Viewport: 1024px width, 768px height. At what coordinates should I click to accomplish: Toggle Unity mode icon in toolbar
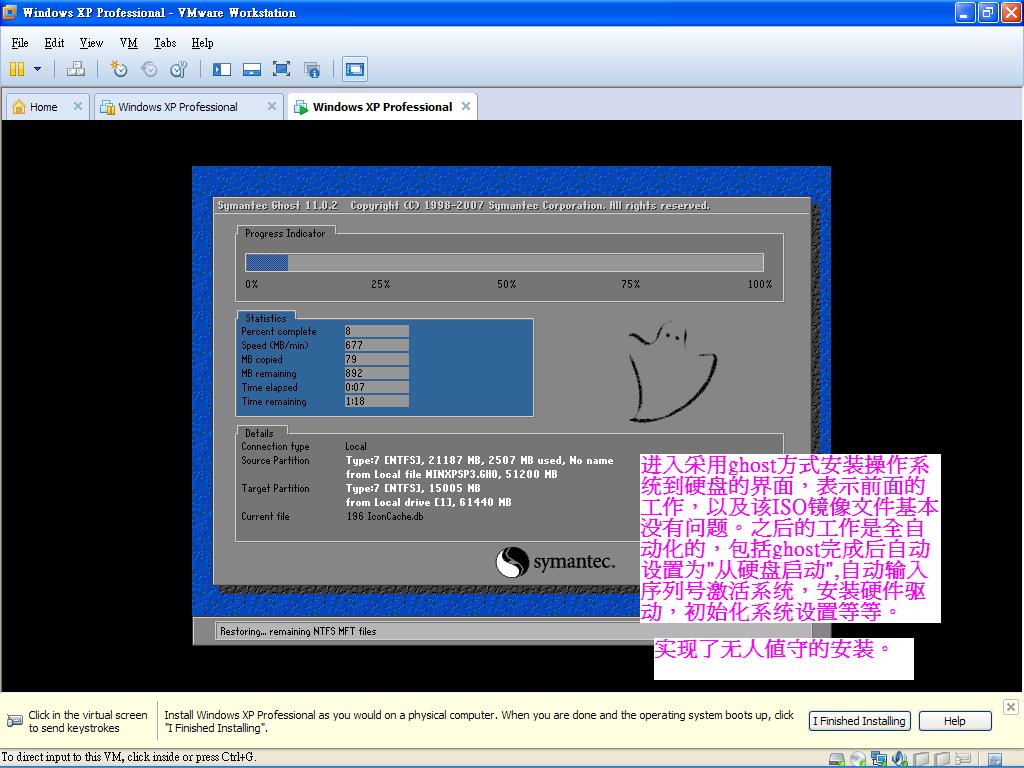(x=312, y=69)
